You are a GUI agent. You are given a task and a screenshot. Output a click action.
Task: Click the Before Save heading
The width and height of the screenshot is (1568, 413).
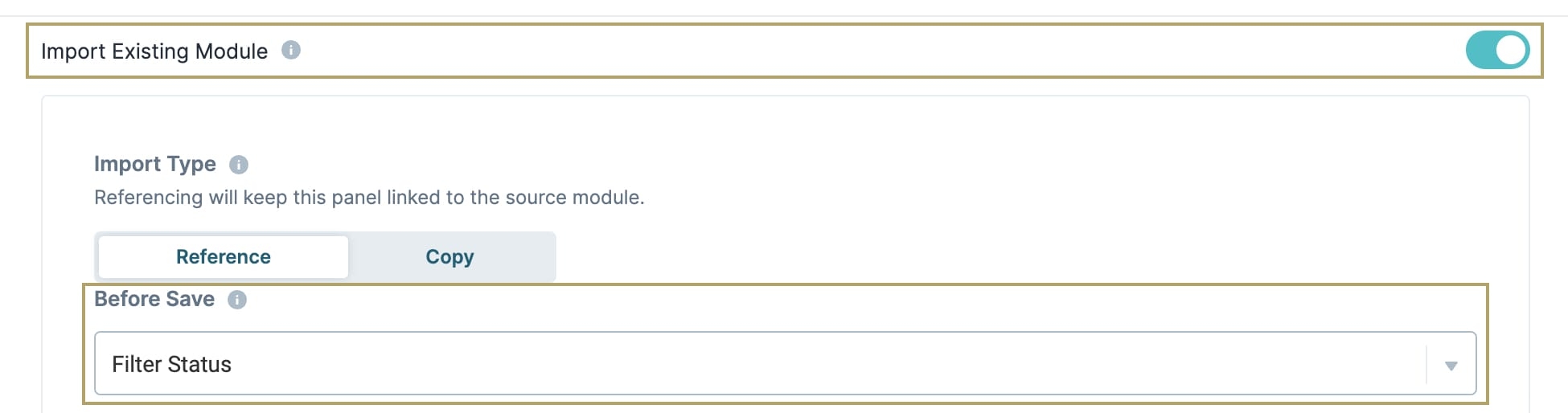(x=154, y=299)
